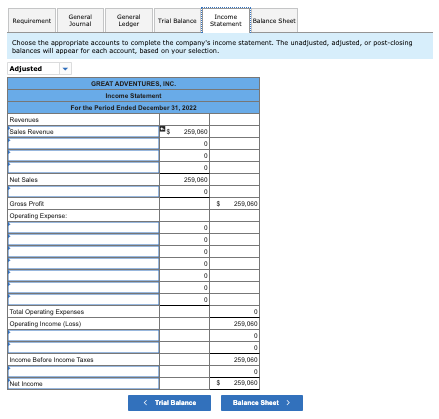Switch to the General Journal tab
This screenshot has width=439, height=419.
(x=80, y=20)
